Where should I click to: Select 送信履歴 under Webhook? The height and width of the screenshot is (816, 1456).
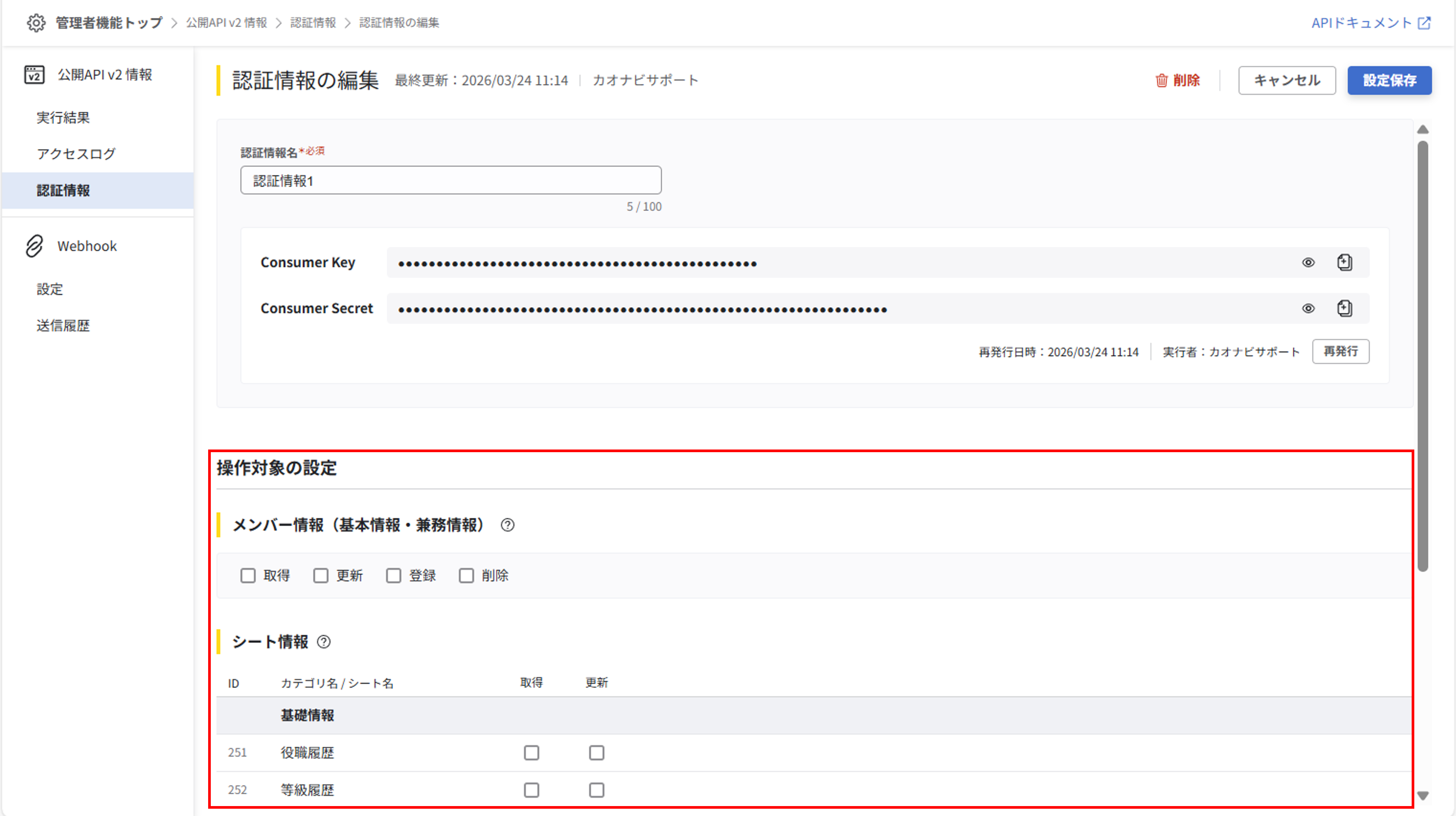(x=63, y=325)
